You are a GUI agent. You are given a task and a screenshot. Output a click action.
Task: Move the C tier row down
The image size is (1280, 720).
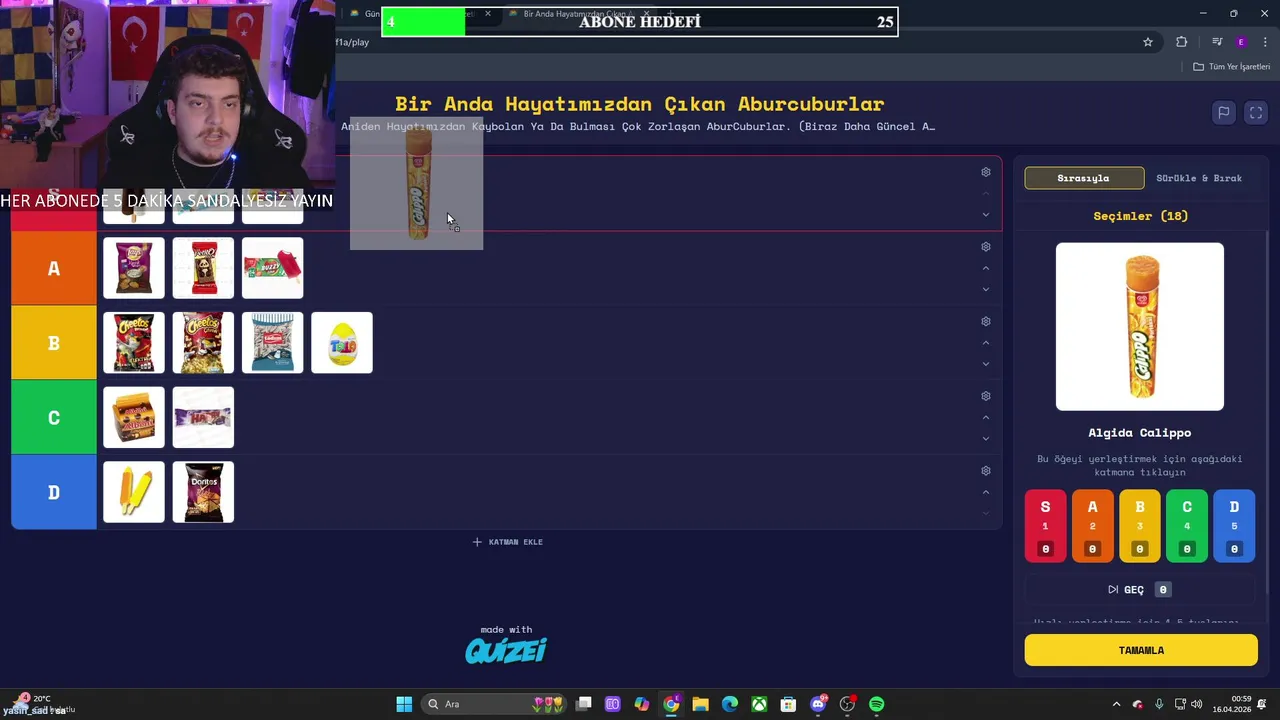(x=985, y=439)
